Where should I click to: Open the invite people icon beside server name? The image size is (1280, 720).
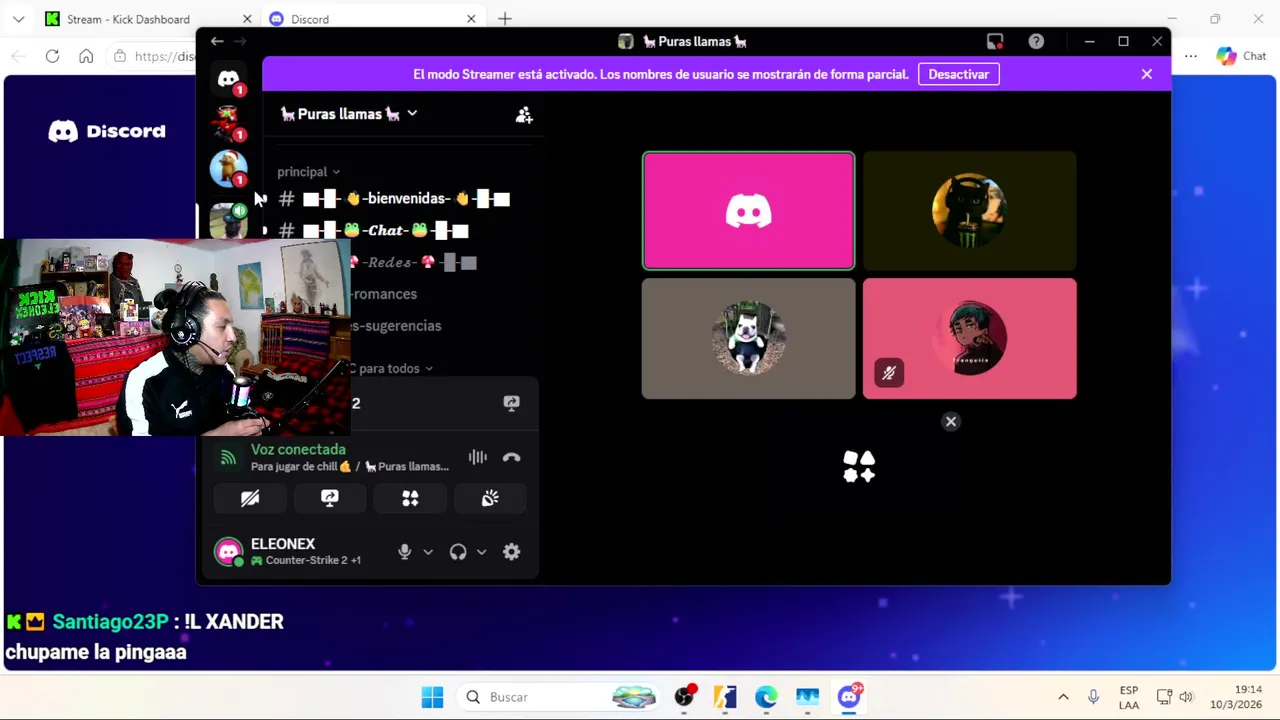tap(524, 115)
